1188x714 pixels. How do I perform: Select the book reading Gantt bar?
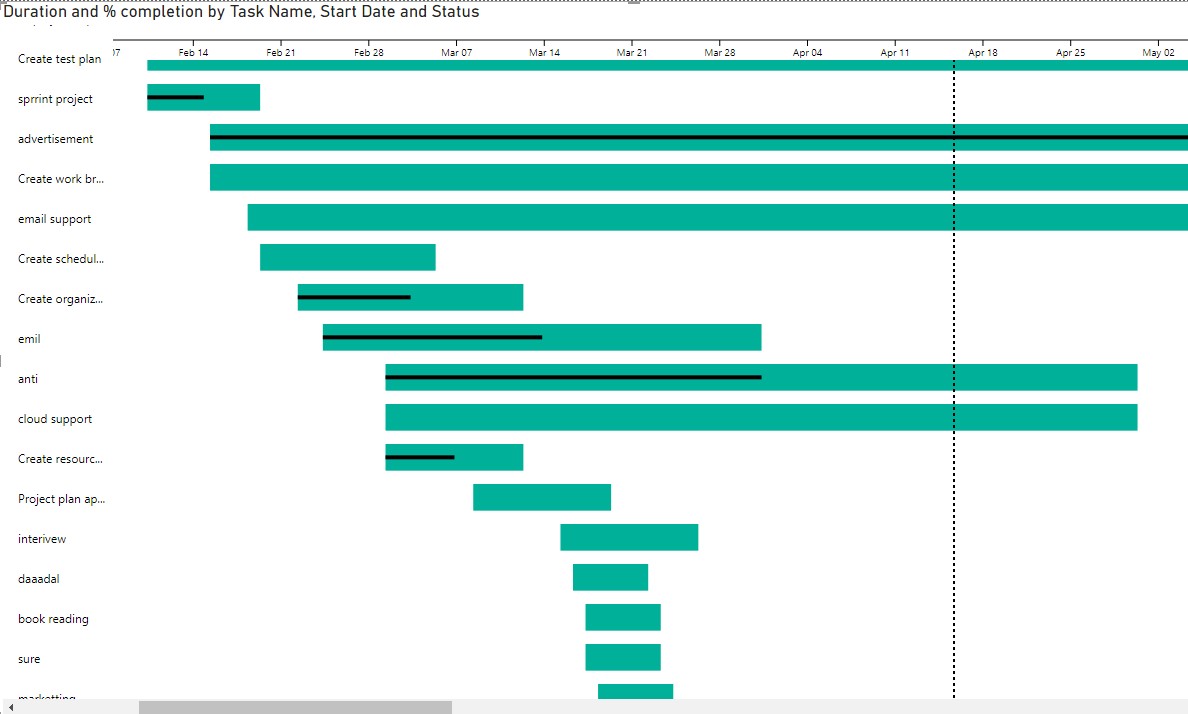pyautogui.click(x=623, y=617)
